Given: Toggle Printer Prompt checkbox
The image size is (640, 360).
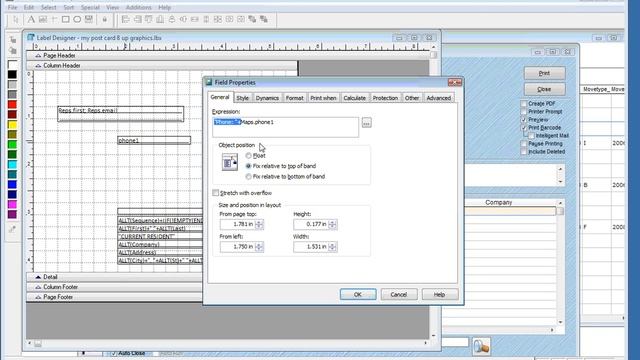Looking at the screenshot, I should (x=524, y=111).
